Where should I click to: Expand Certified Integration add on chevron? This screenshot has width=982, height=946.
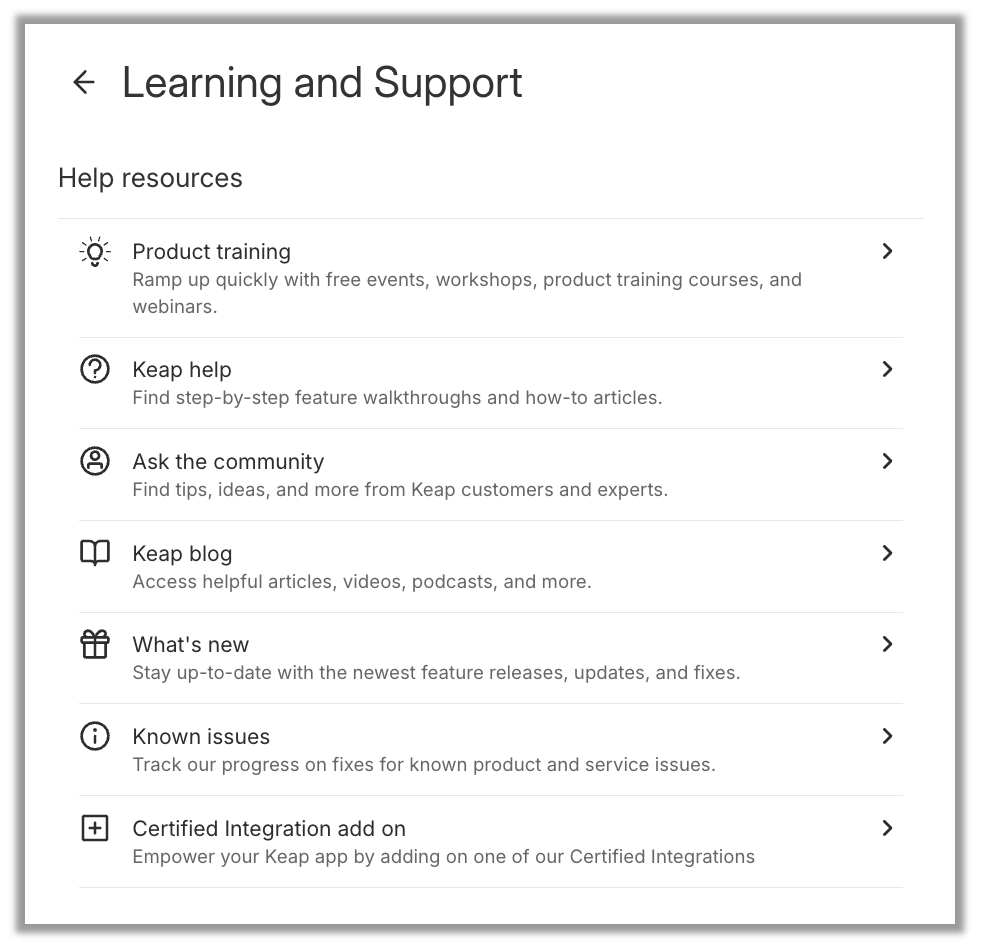887,828
